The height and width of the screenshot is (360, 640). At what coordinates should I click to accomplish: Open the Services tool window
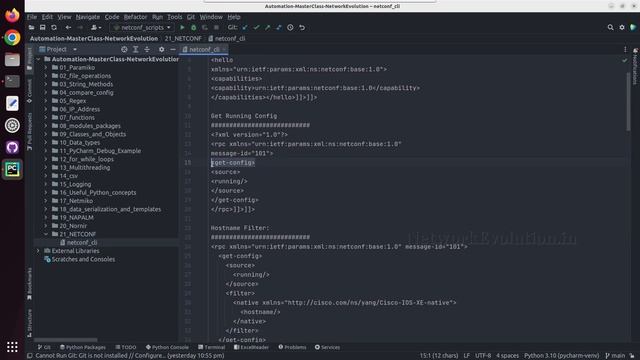point(327,347)
